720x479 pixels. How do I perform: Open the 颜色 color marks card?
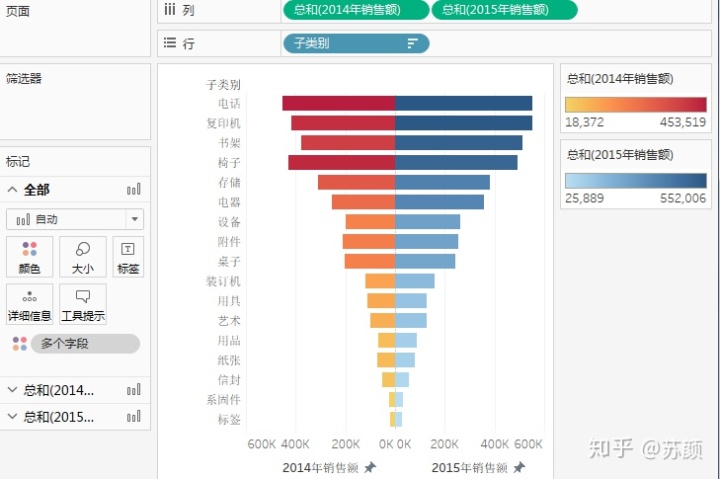tap(29, 257)
